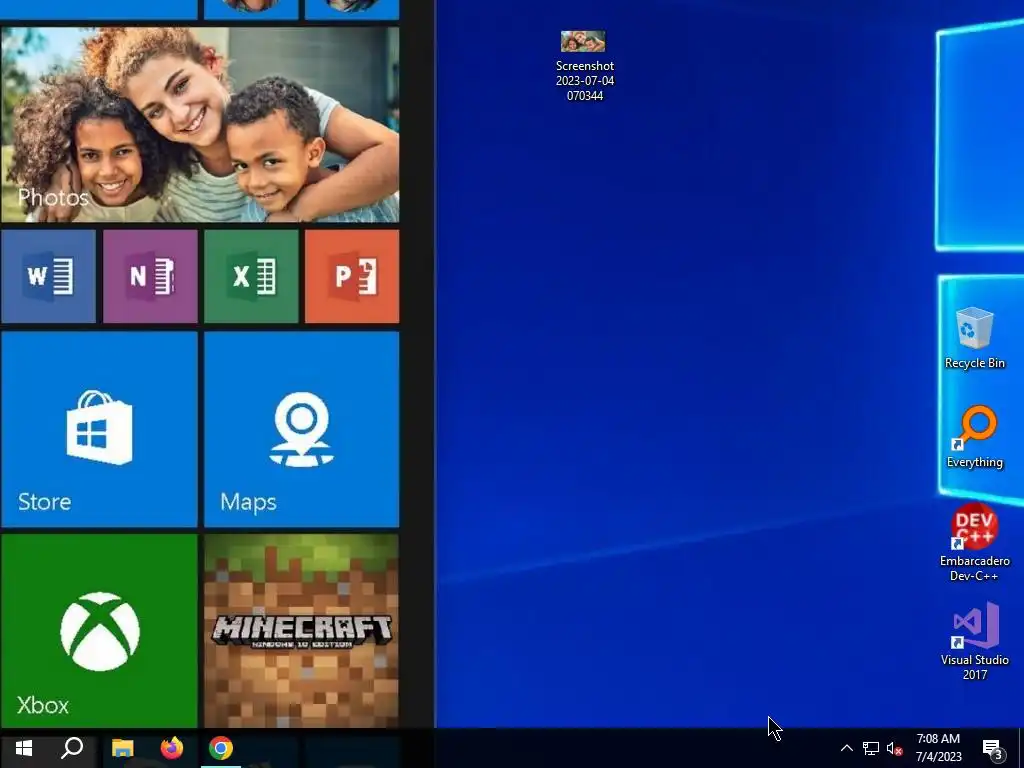Switch to Google Chrome in the taskbar
The image size is (1024, 768).
coord(221,748)
